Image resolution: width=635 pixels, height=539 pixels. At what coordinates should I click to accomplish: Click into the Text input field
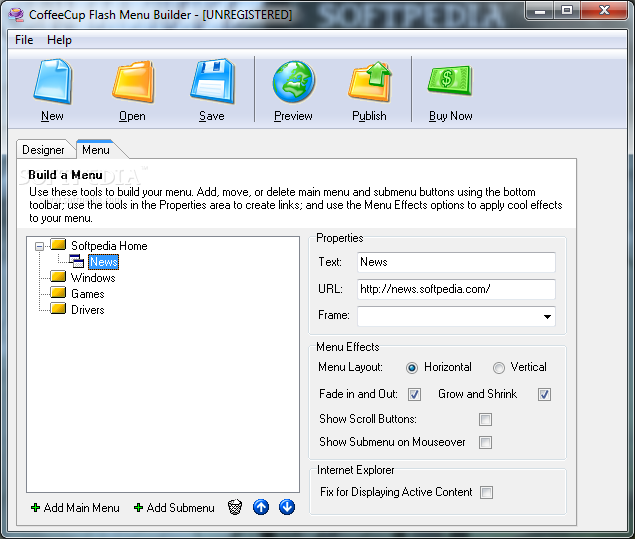pyautogui.click(x=456, y=262)
